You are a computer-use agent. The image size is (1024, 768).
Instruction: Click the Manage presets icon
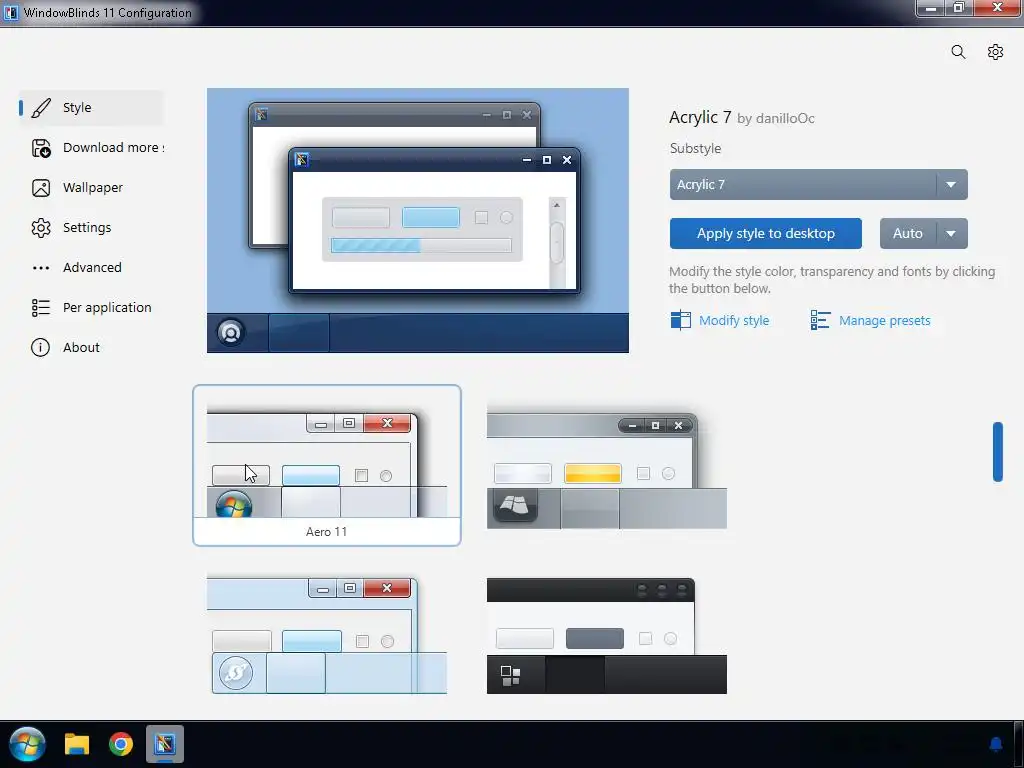[x=820, y=320]
